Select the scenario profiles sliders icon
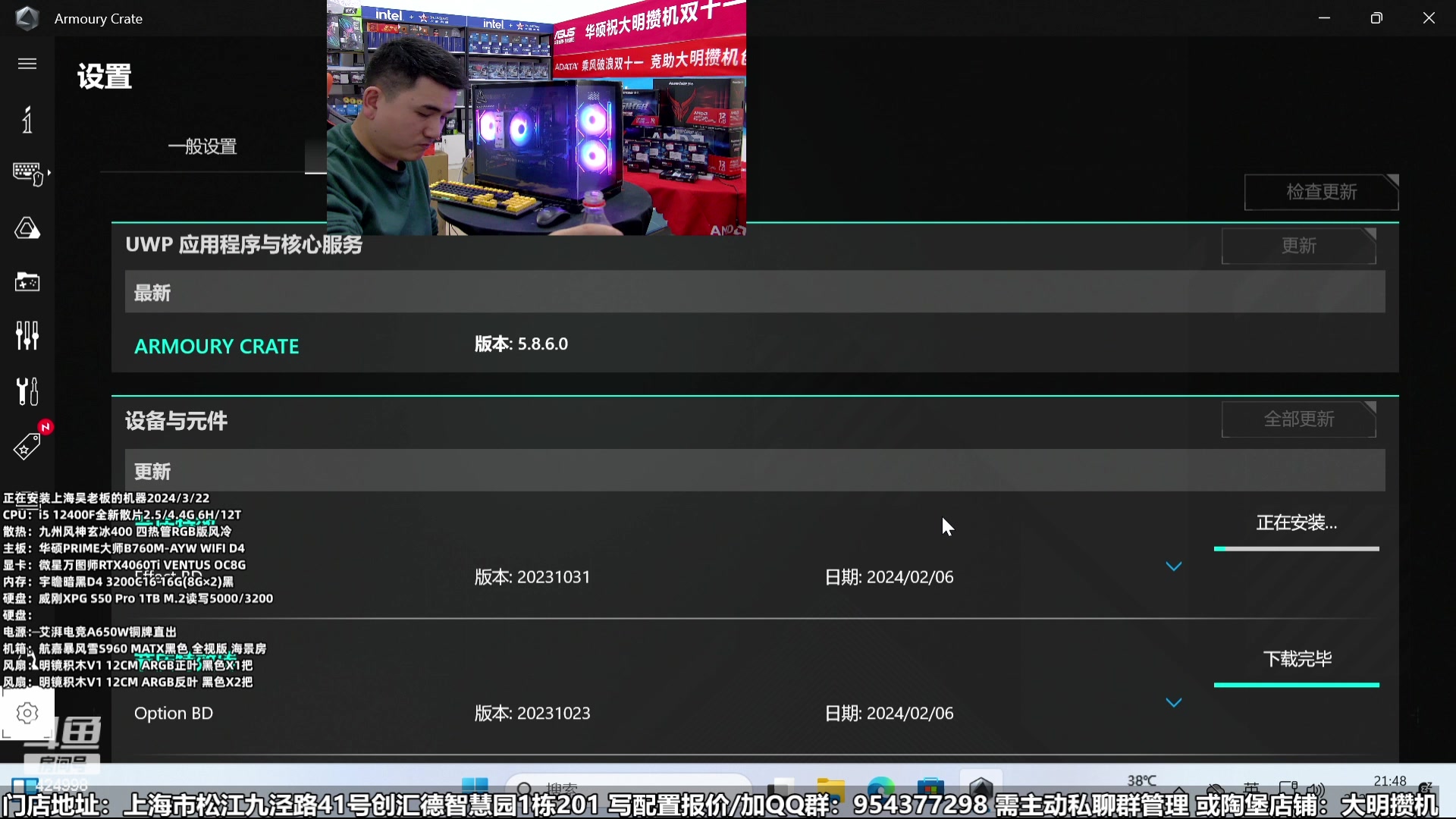This screenshot has width=1456, height=819. pyautogui.click(x=27, y=335)
